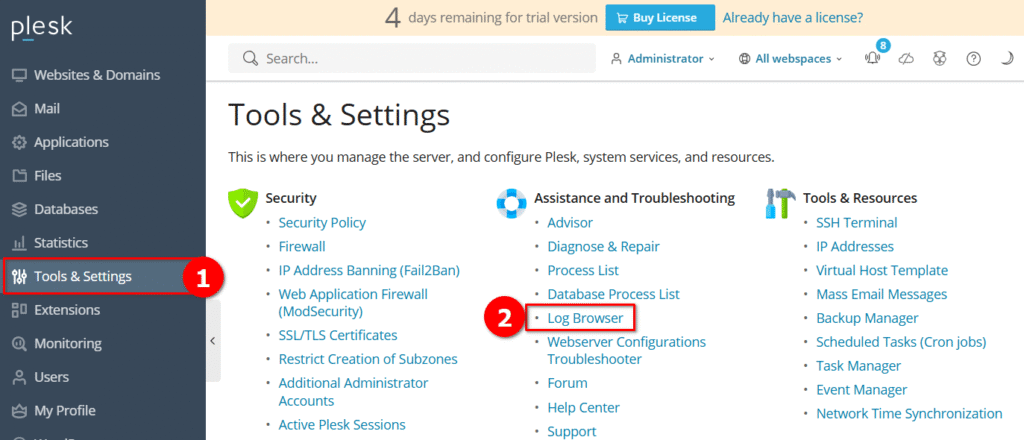
Task: Open Restrict Creation of Subzones
Action: pos(368,359)
